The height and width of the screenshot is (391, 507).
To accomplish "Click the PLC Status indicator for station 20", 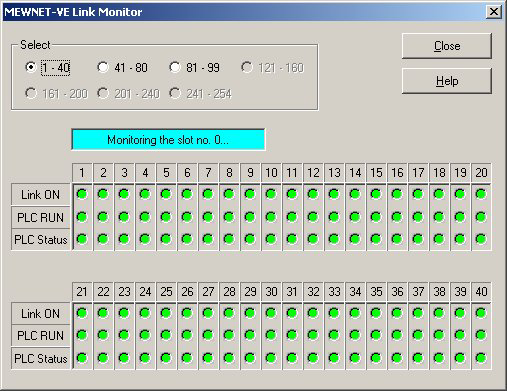I will (x=481, y=239).
